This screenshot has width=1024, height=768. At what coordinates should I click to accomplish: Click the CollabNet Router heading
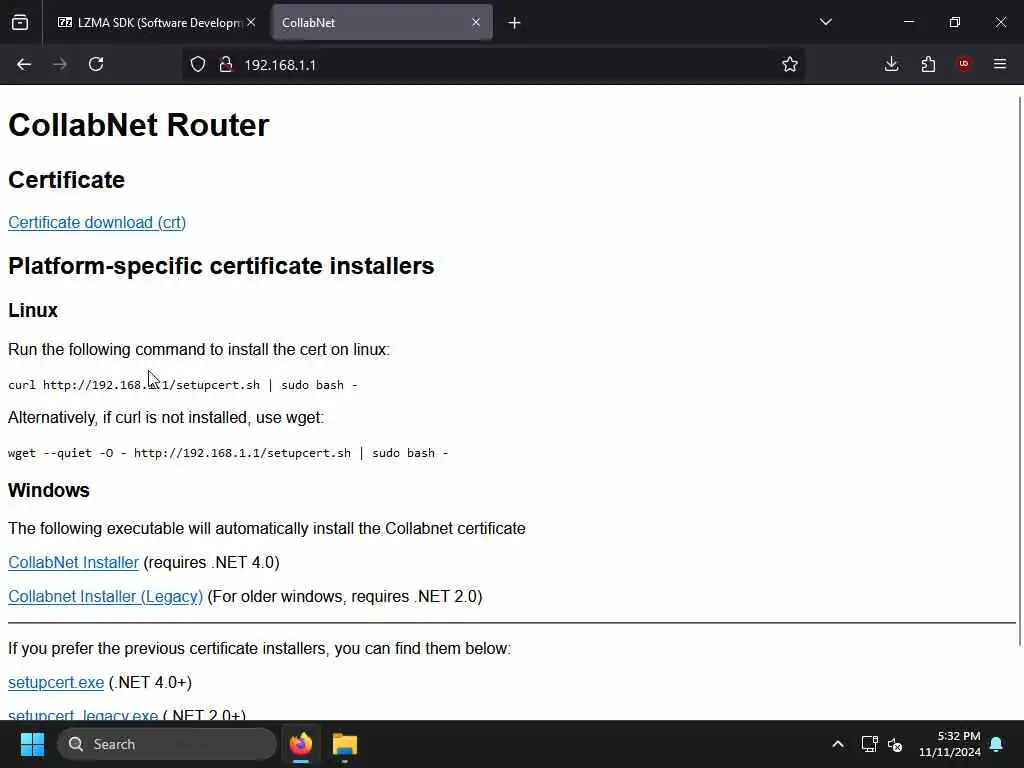coord(138,125)
